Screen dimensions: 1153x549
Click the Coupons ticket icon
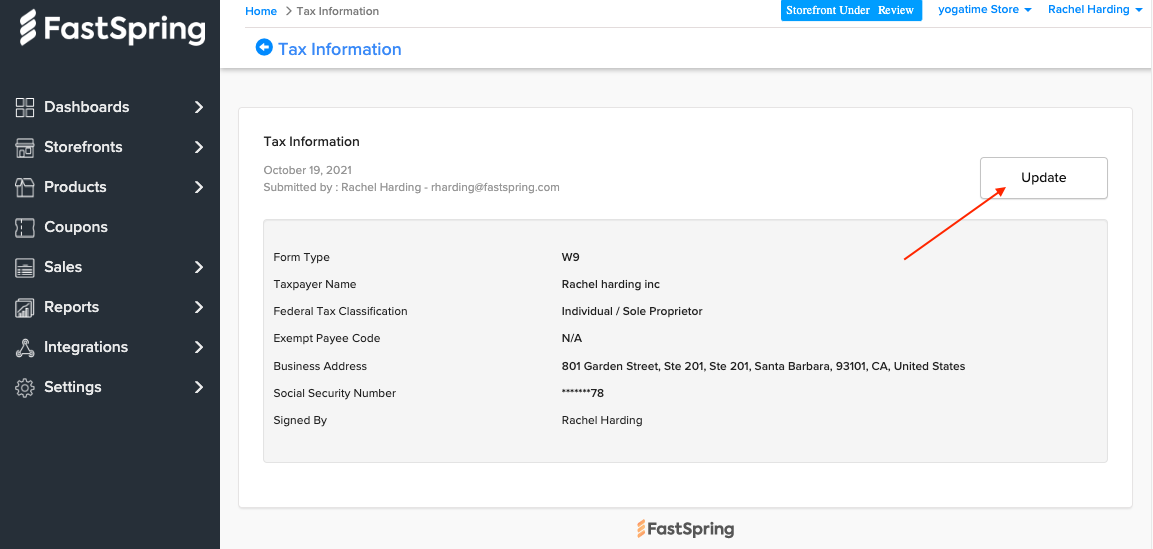pos(25,227)
